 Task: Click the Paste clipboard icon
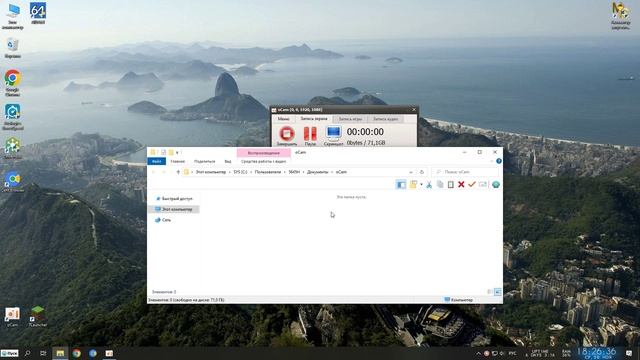(451, 185)
